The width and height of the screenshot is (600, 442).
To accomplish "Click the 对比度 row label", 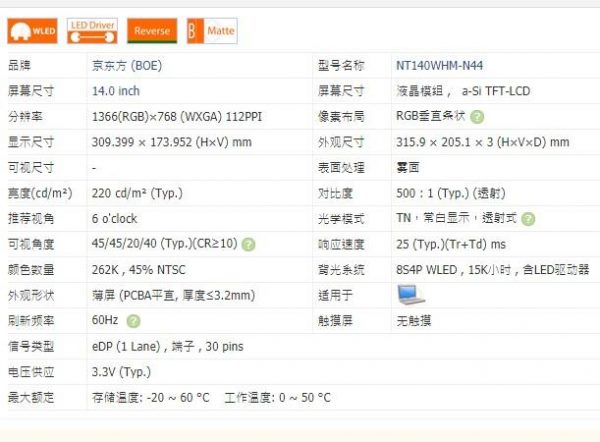I will 335,193.
